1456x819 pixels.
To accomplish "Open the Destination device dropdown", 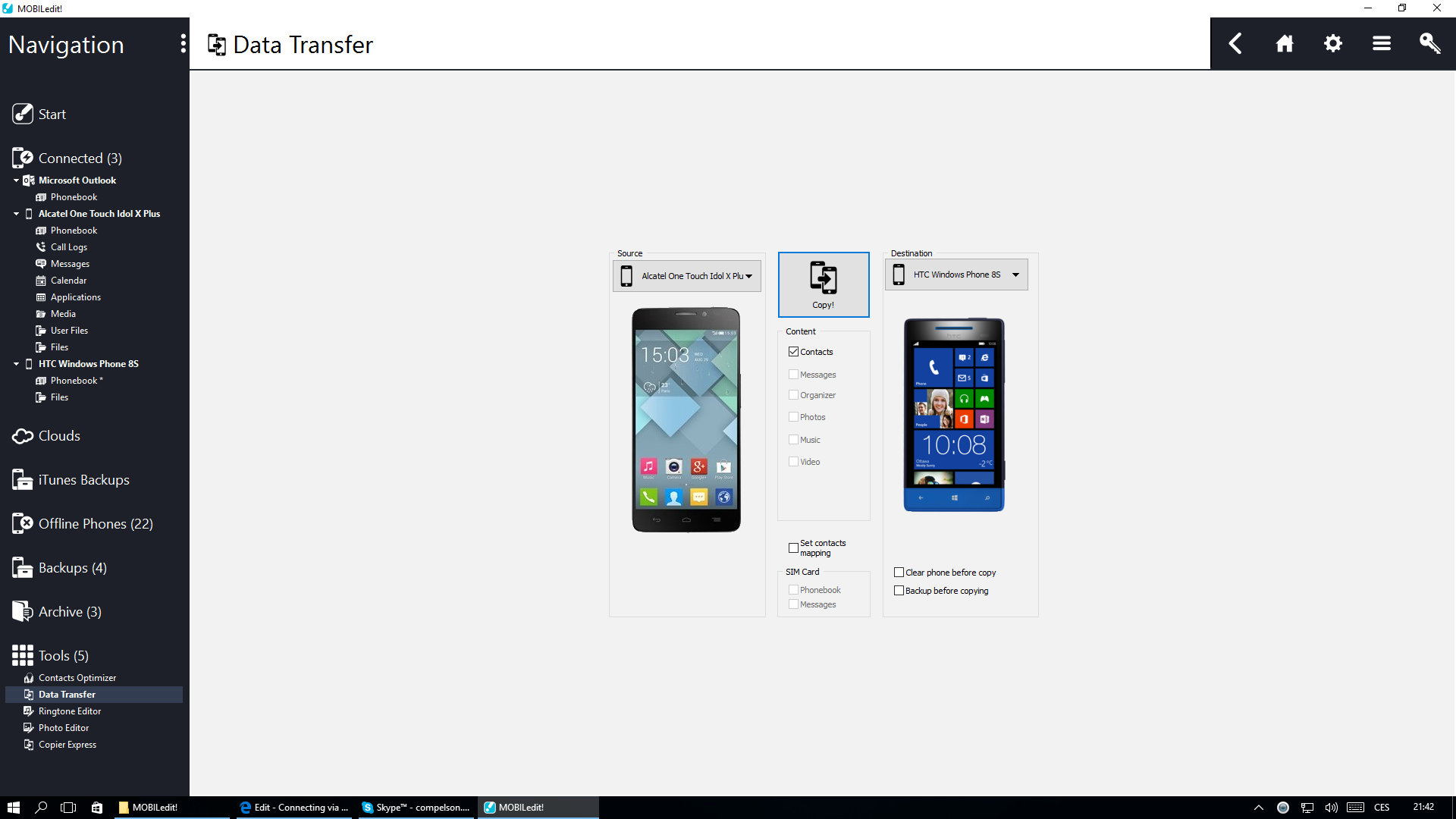I will click(956, 275).
